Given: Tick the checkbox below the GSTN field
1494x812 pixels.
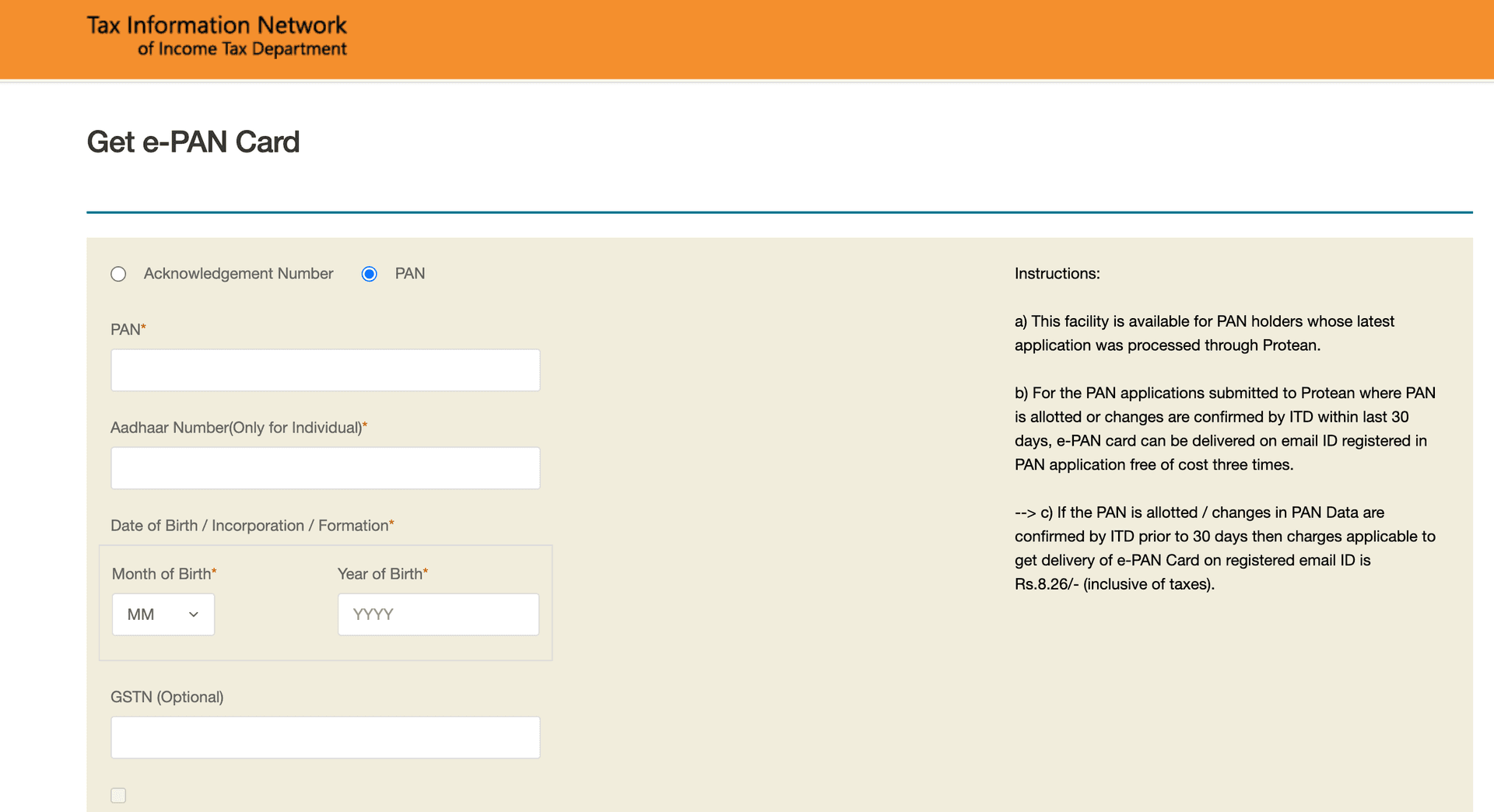Looking at the screenshot, I should 118,795.
